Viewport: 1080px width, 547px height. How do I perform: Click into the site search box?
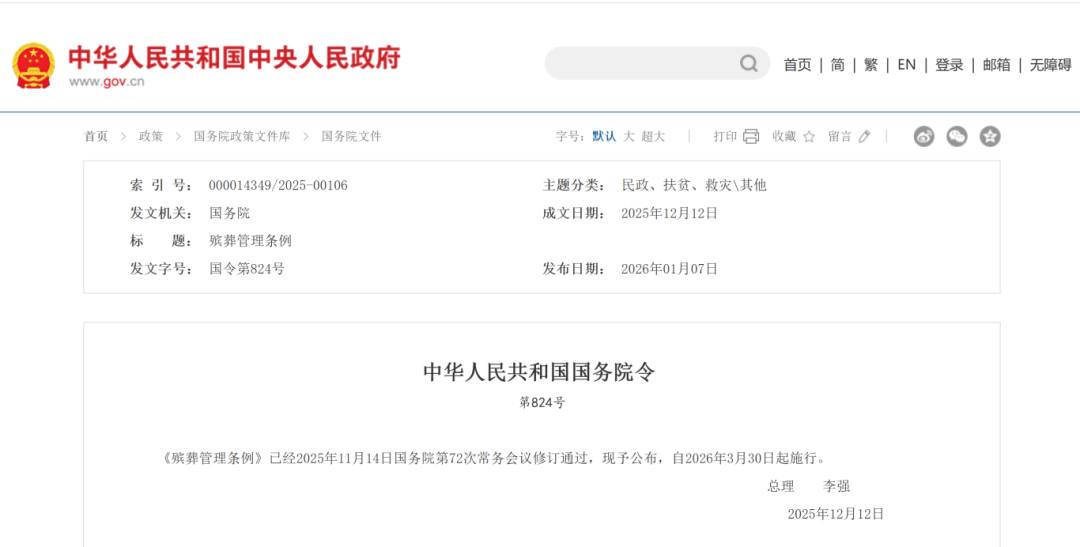pos(640,64)
